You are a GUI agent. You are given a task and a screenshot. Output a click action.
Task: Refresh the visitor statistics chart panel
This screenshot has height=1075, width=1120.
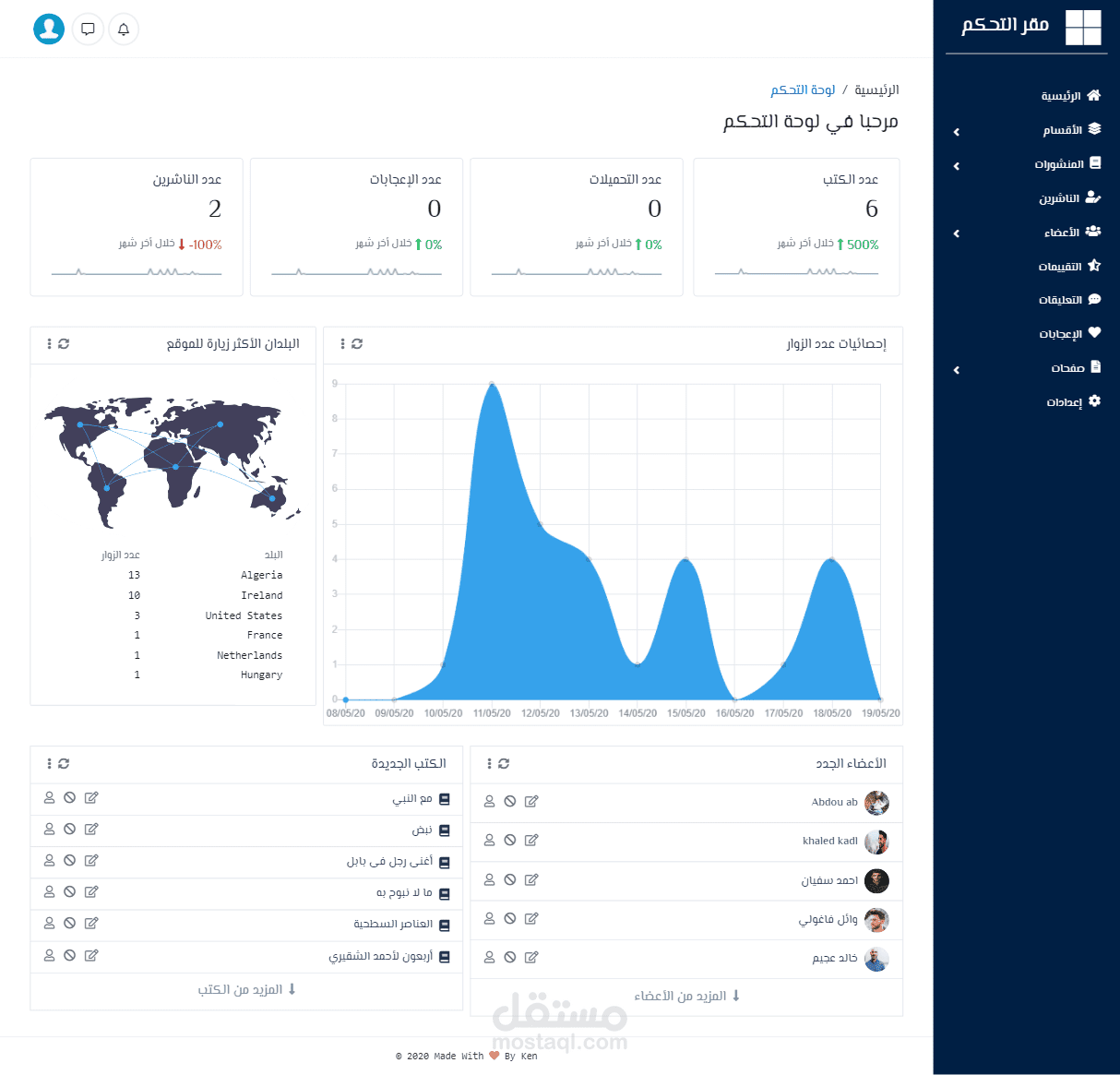(x=357, y=344)
